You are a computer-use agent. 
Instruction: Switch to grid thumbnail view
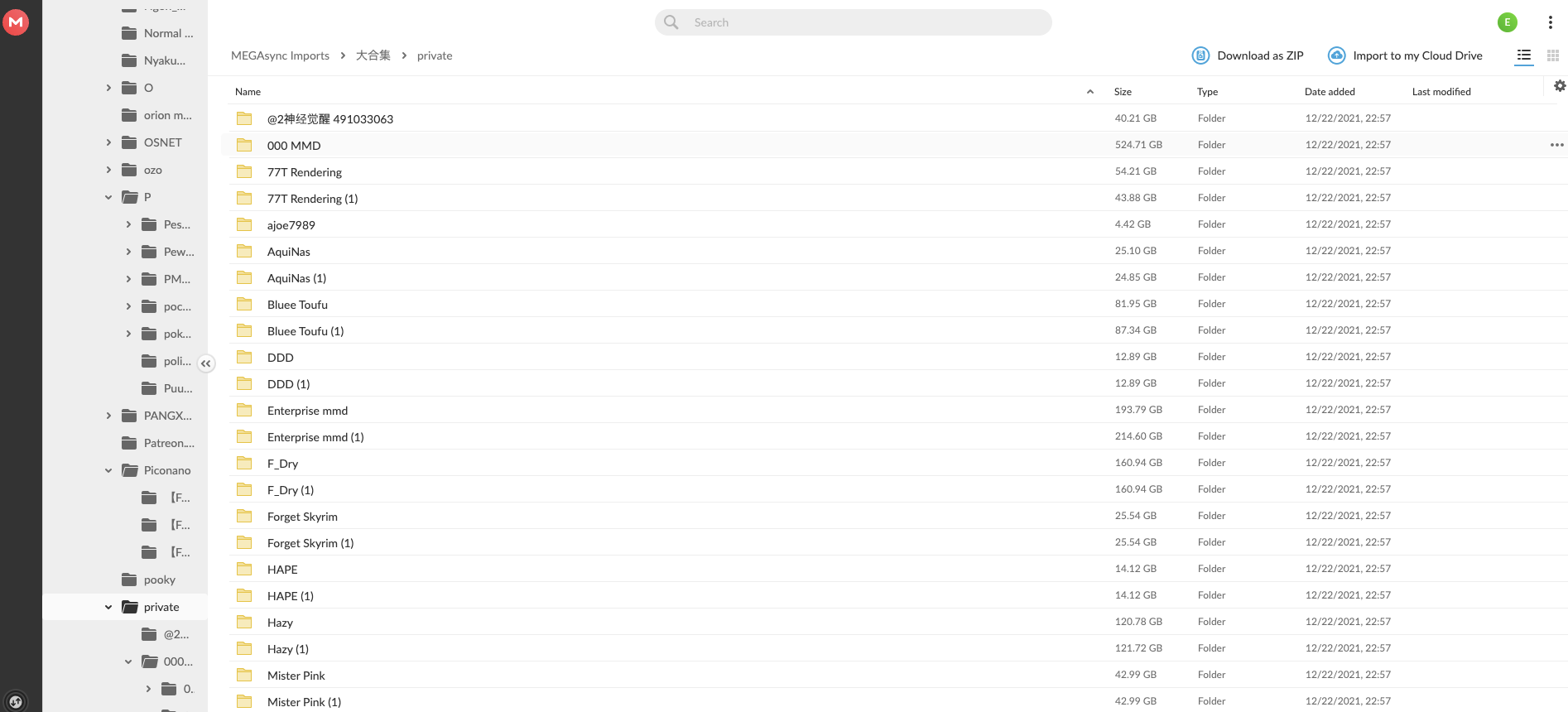coord(1553,55)
